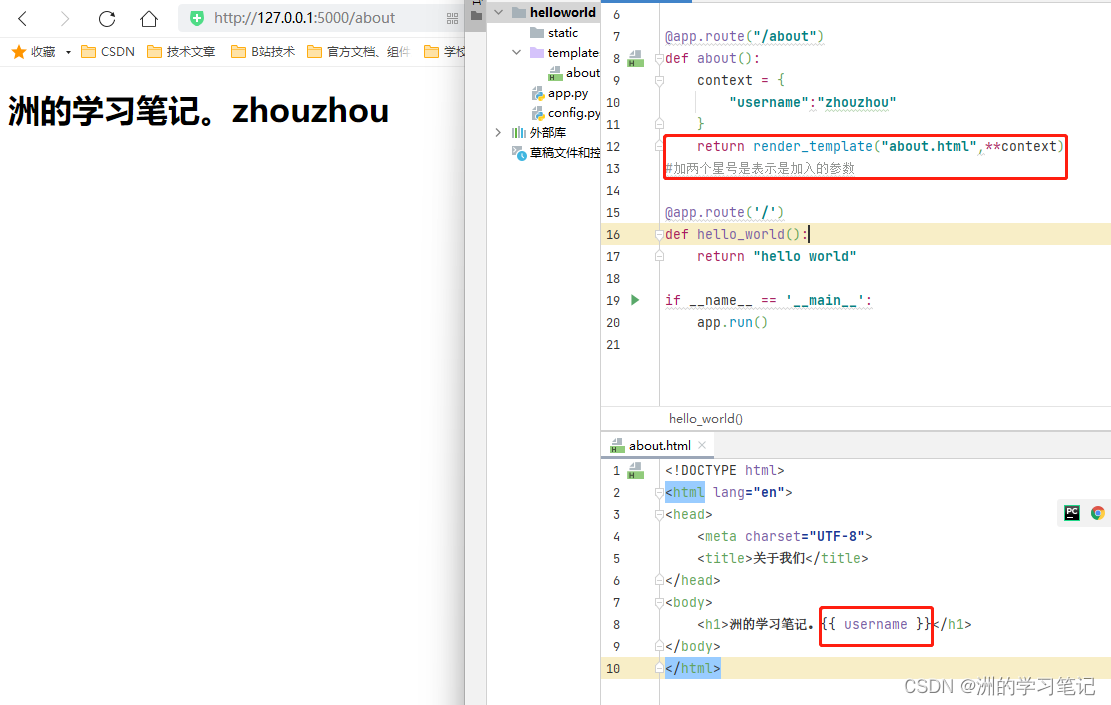Fold the body tag at line 7
Screen dimensions: 1111x705
(659, 602)
